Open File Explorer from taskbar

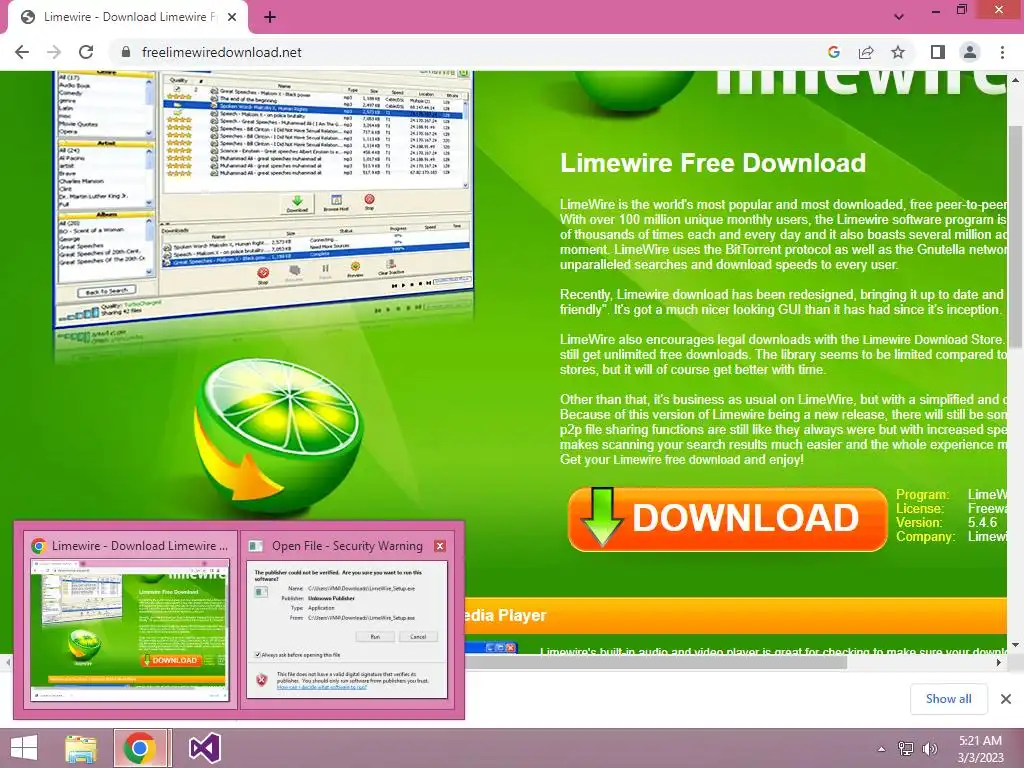(81, 748)
